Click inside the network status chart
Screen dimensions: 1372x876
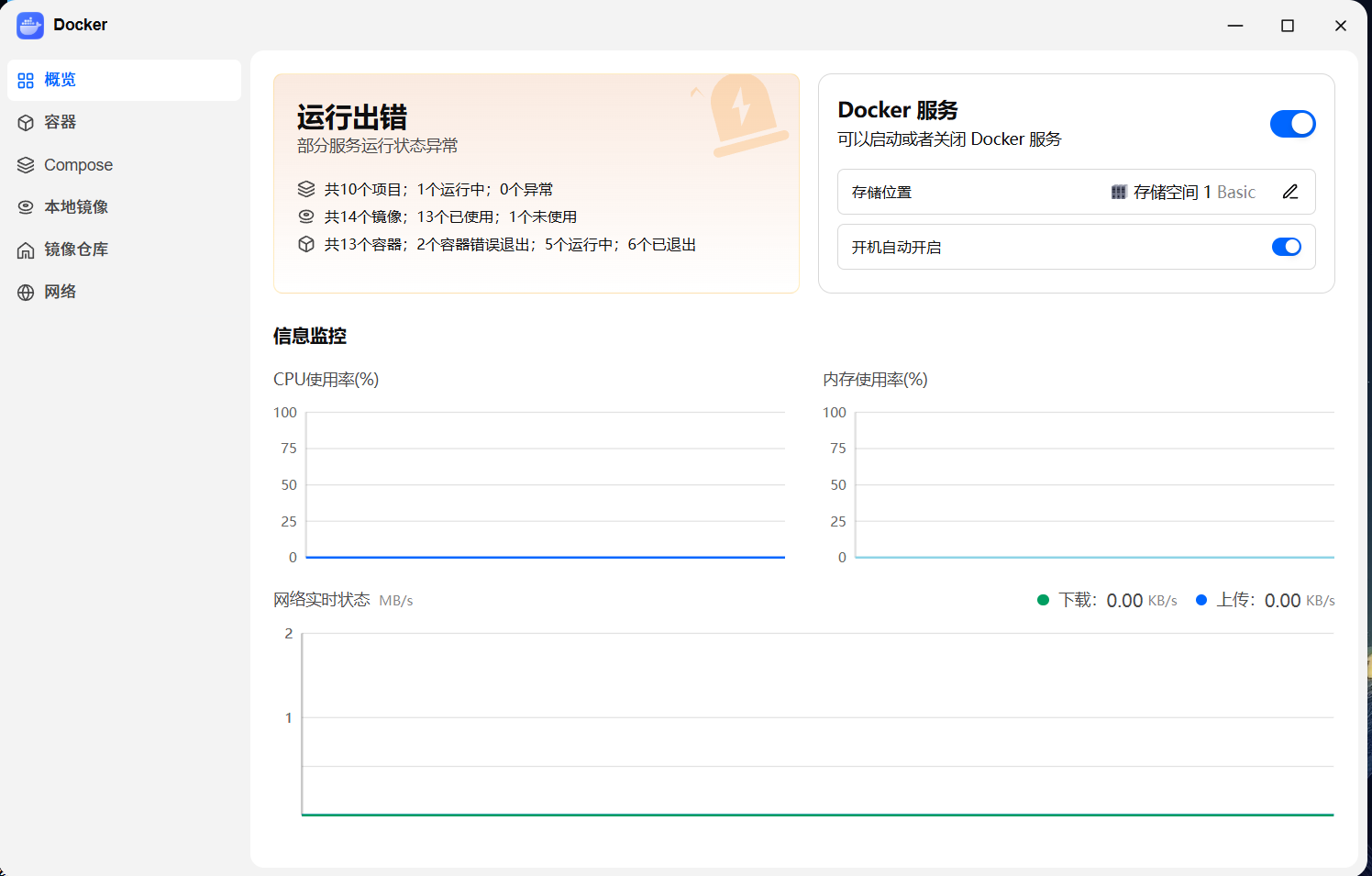click(x=817, y=724)
